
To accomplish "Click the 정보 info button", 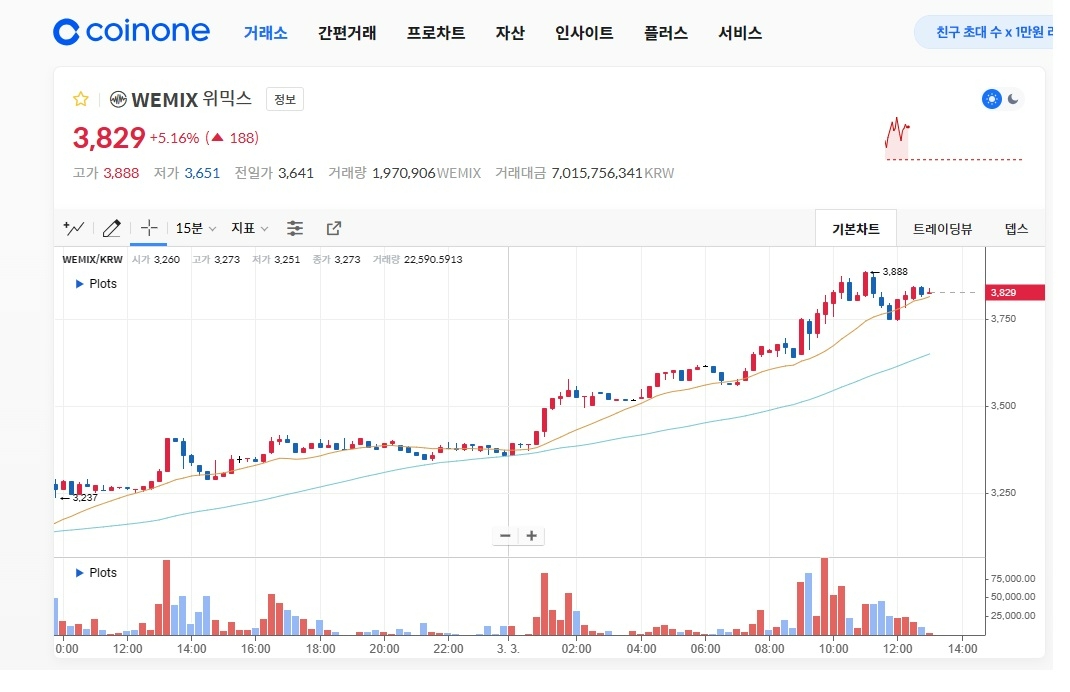I will [x=285, y=100].
